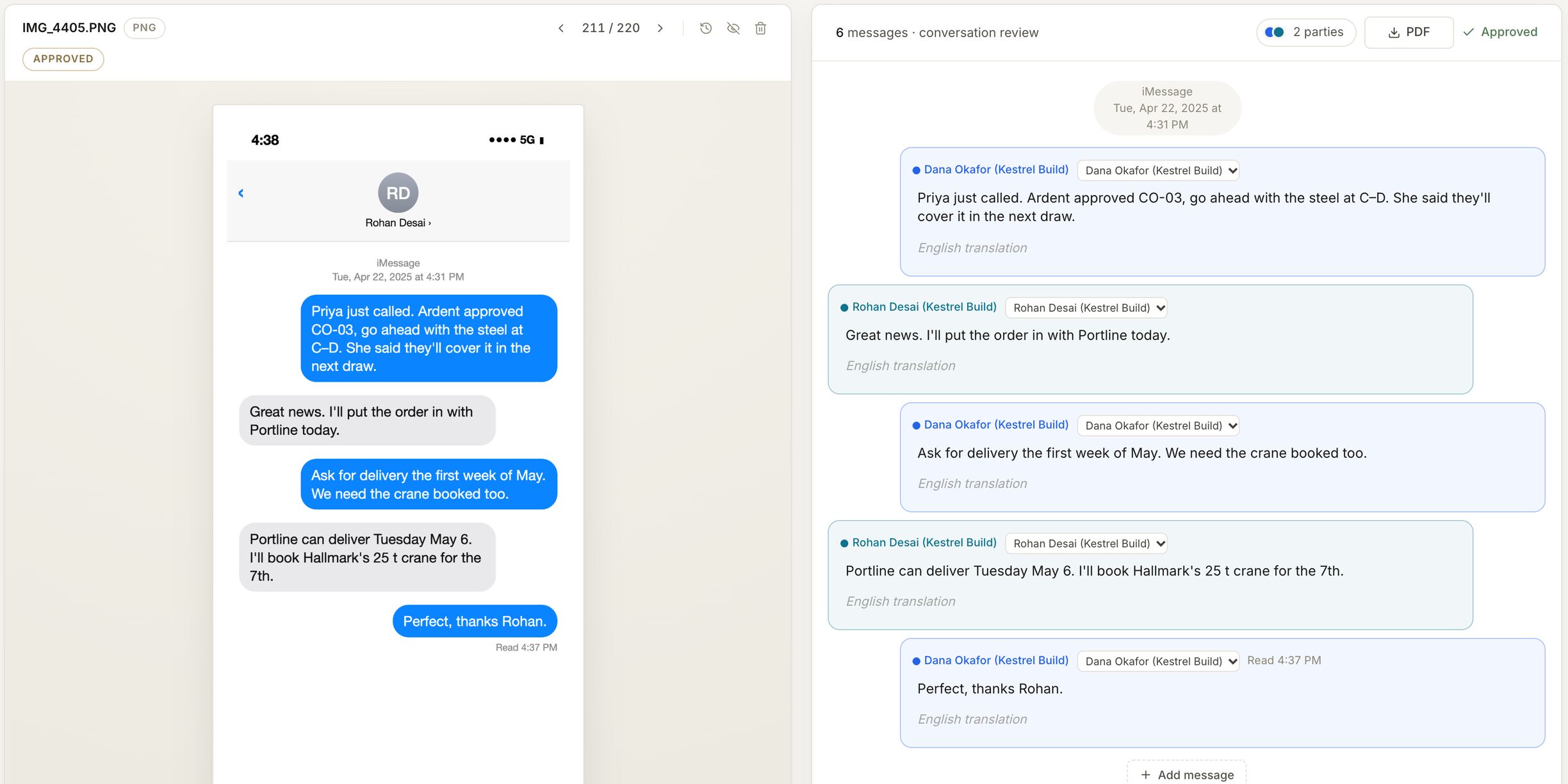Open sender dropdown for 'Perfect, thanks Rohan' message

(x=1158, y=662)
